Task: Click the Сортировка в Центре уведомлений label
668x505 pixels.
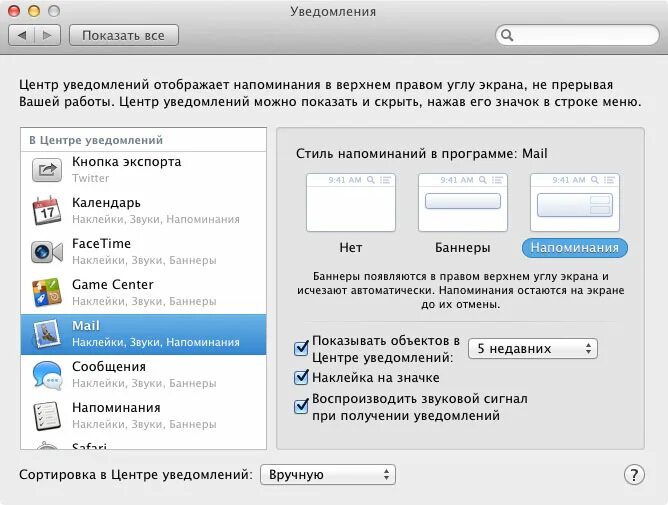Action: point(136,475)
